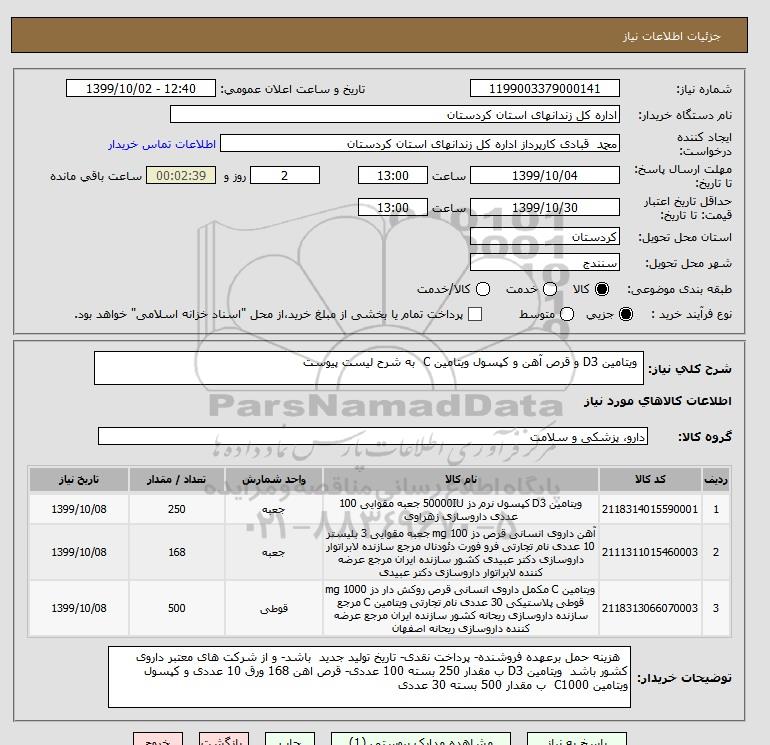Screen dimensions: 770x745
Task: Click the announcement date field 1399/10/02 - 12:40
Action: pyautogui.click(x=141, y=88)
